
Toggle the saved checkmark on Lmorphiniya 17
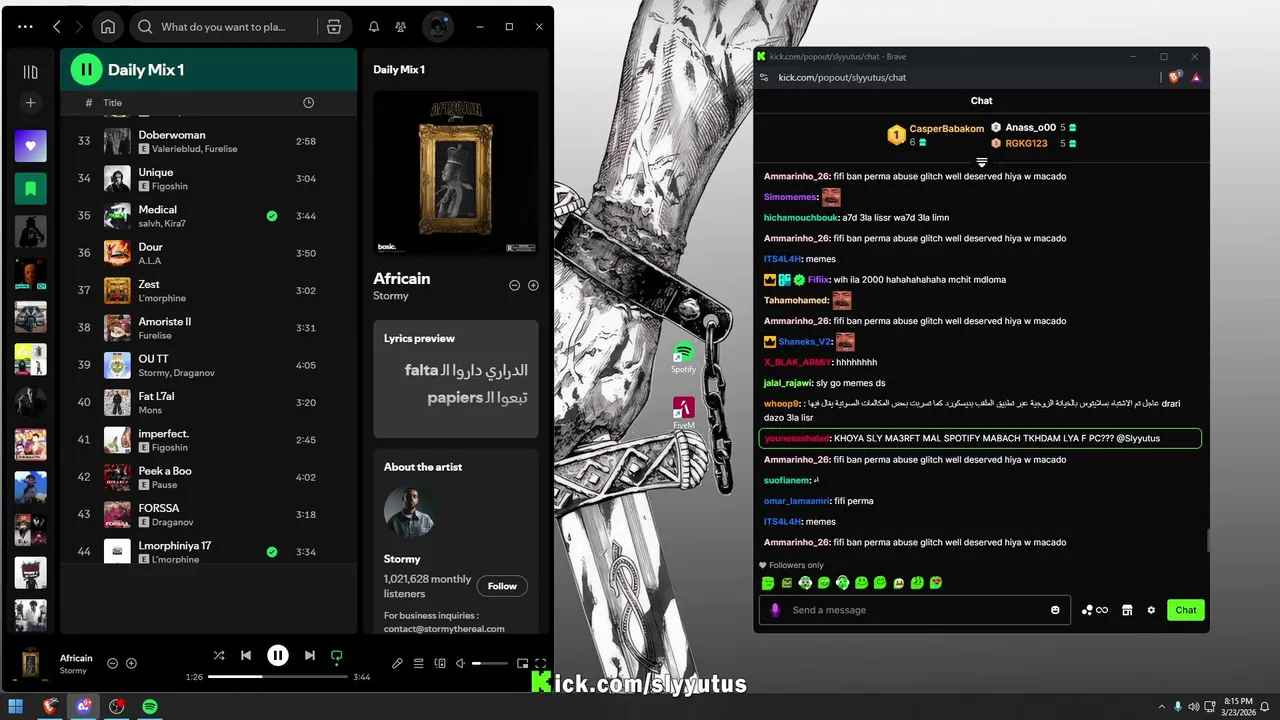point(272,552)
